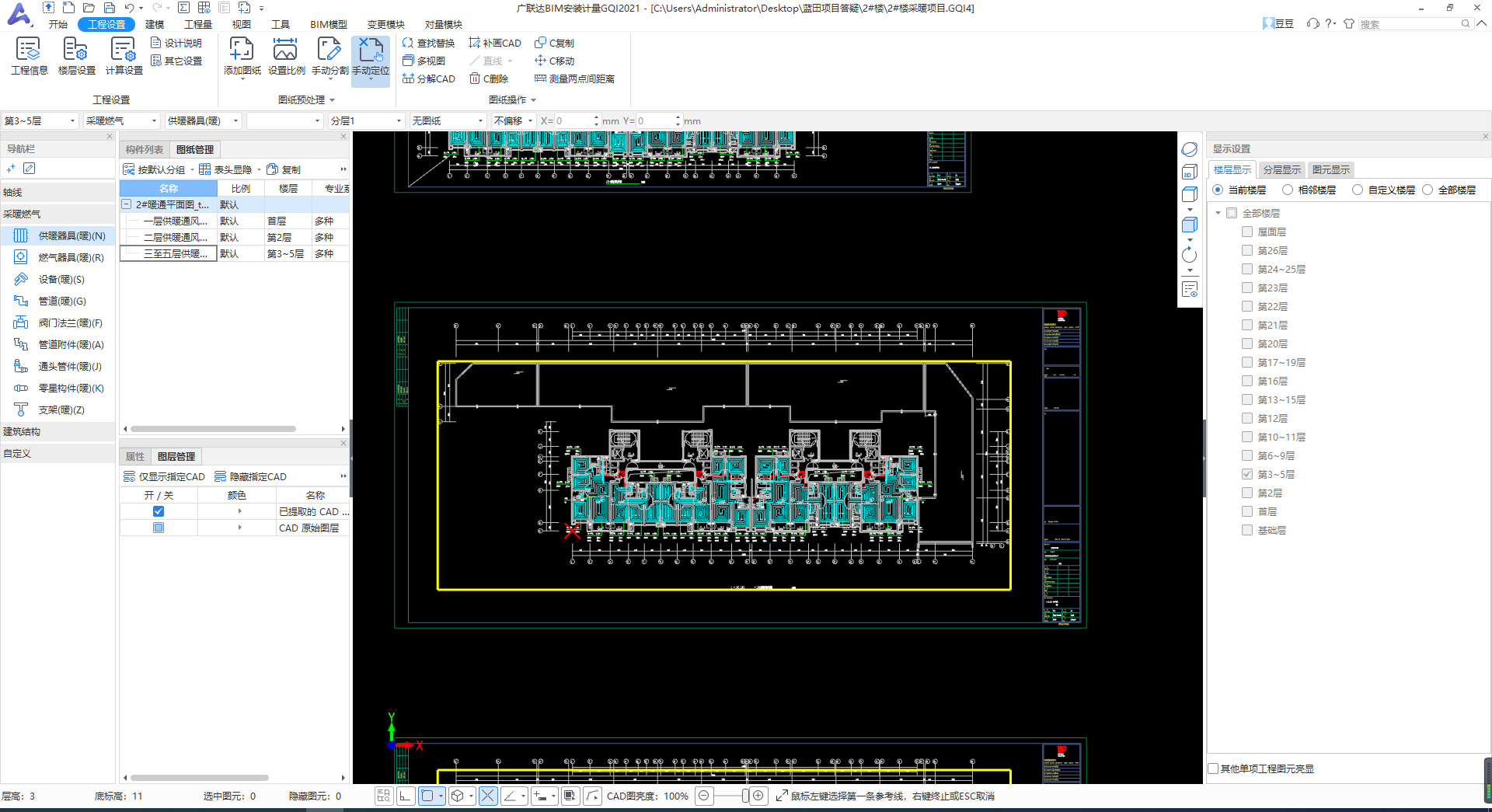Open 其它设置 other settings
Image resolution: width=1492 pixels, height=812 pixels.
point(176,61)
